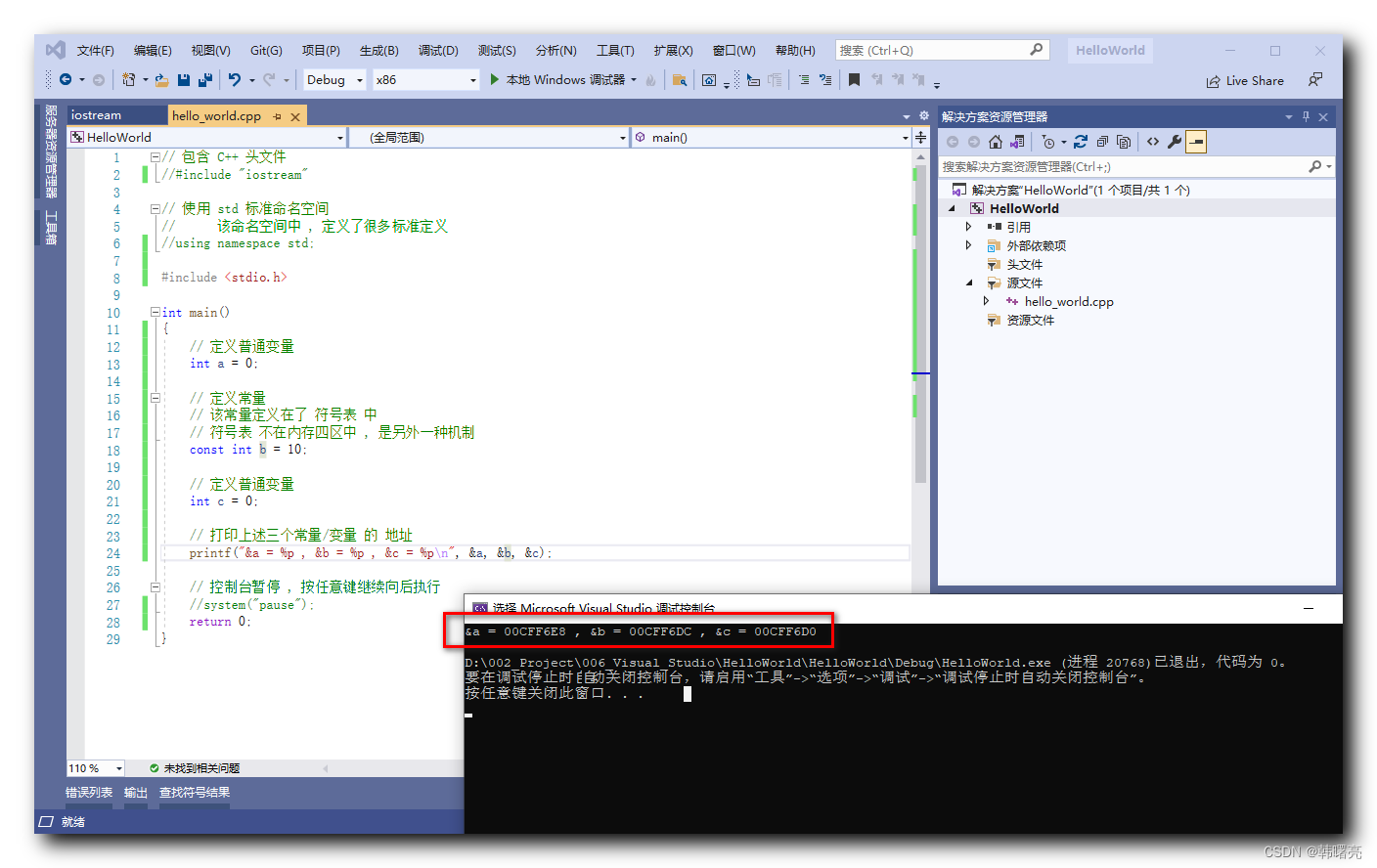Open the Debug configuration dropdown
The width and height of the screenshot is (1377, 868).
(335, 80)
